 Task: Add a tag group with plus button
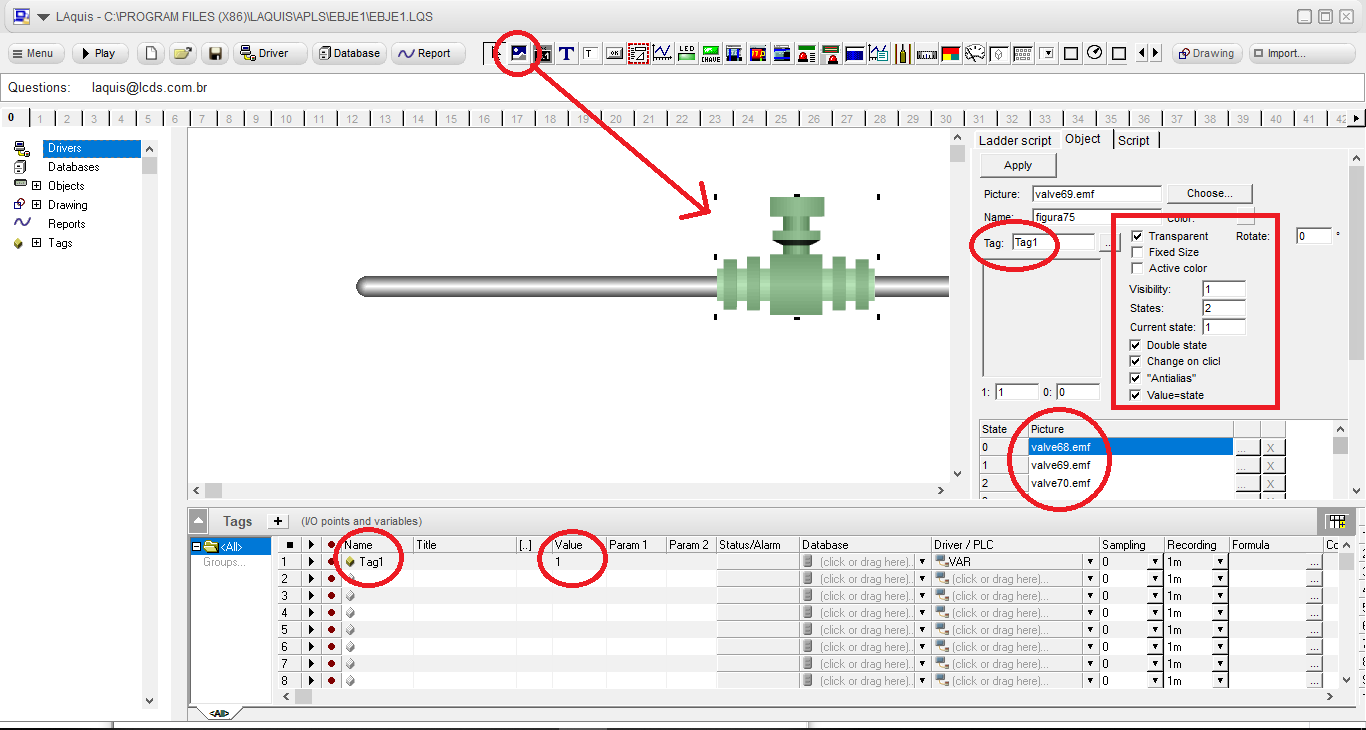[x=279, y=521]
